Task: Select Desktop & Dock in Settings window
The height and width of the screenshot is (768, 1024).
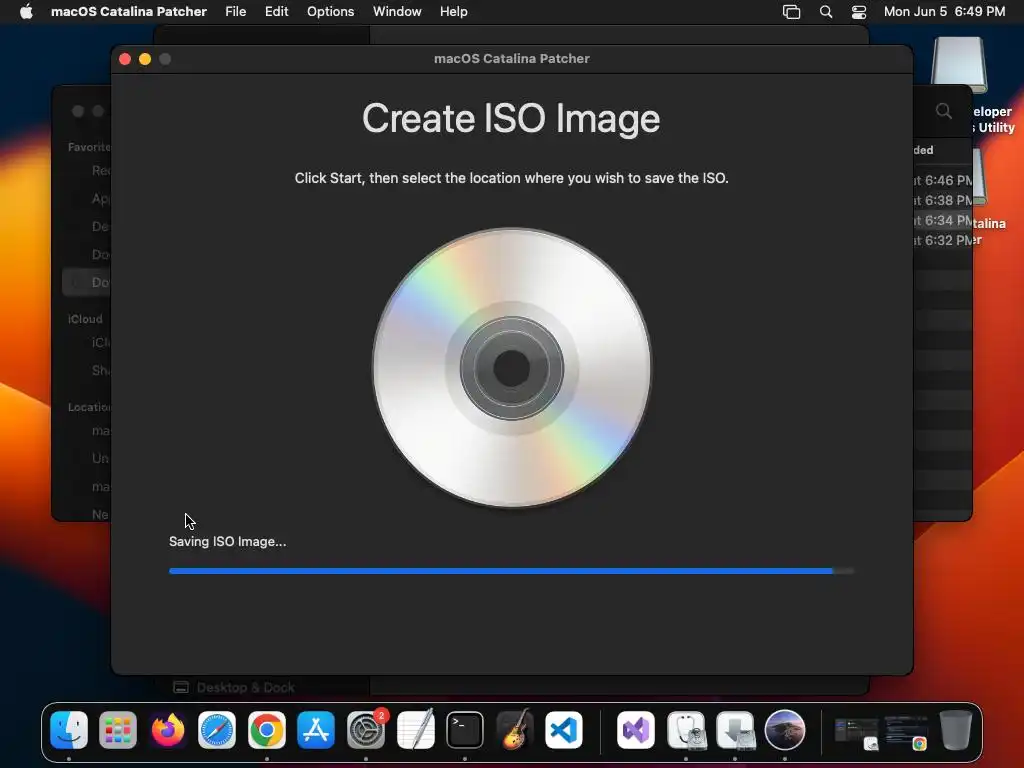Action: pyautogui.click(x=234, y=688)
